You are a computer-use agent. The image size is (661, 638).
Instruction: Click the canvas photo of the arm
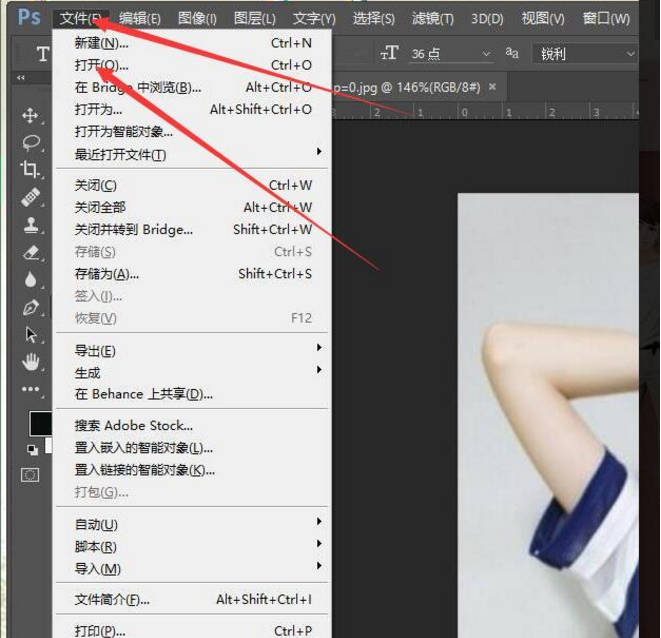click(548, 415)
